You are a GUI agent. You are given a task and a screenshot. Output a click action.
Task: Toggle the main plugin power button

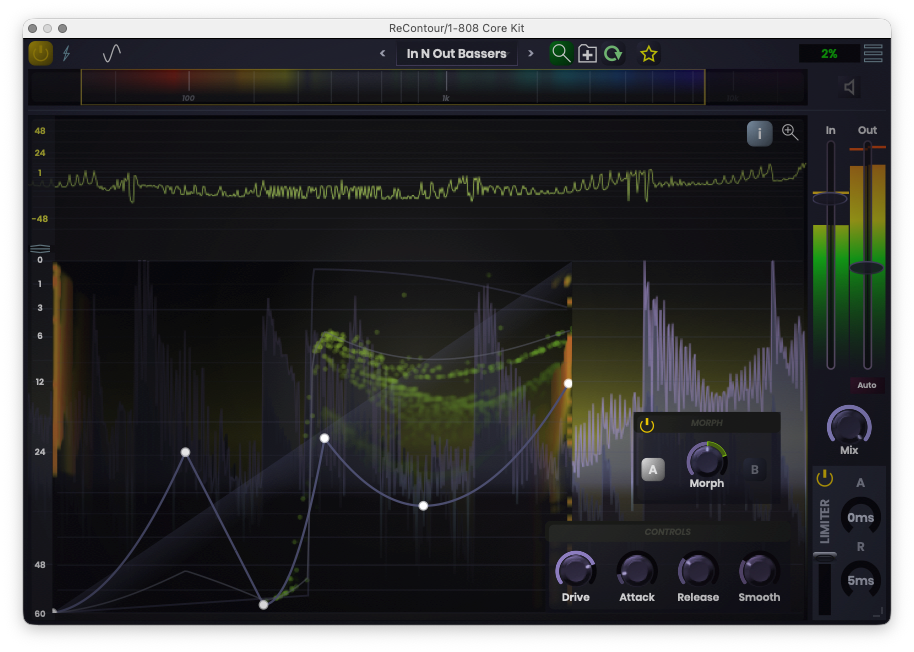(40, 54)
